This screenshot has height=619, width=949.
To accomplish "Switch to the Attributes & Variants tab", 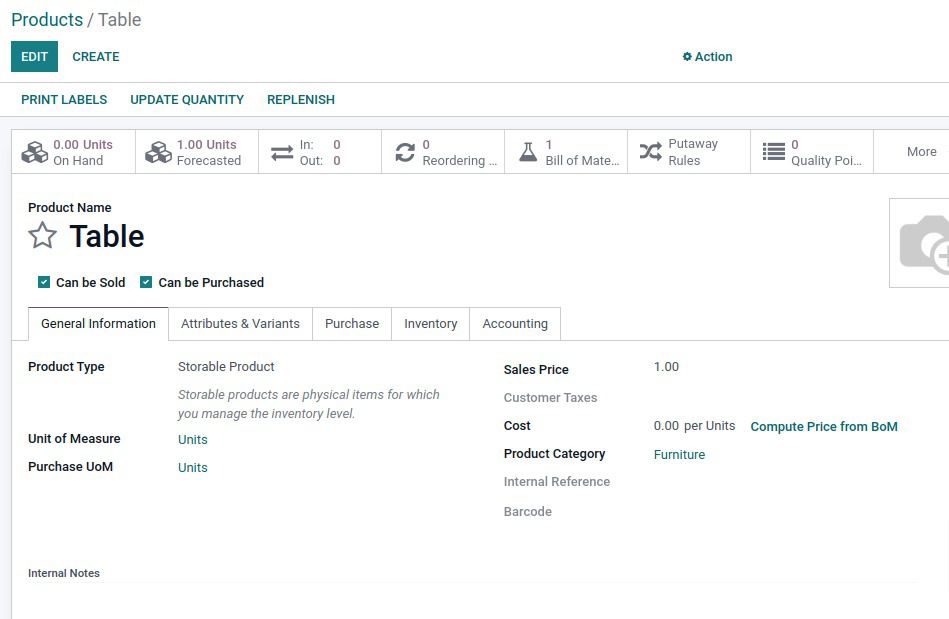I will [x=240, y=324].
